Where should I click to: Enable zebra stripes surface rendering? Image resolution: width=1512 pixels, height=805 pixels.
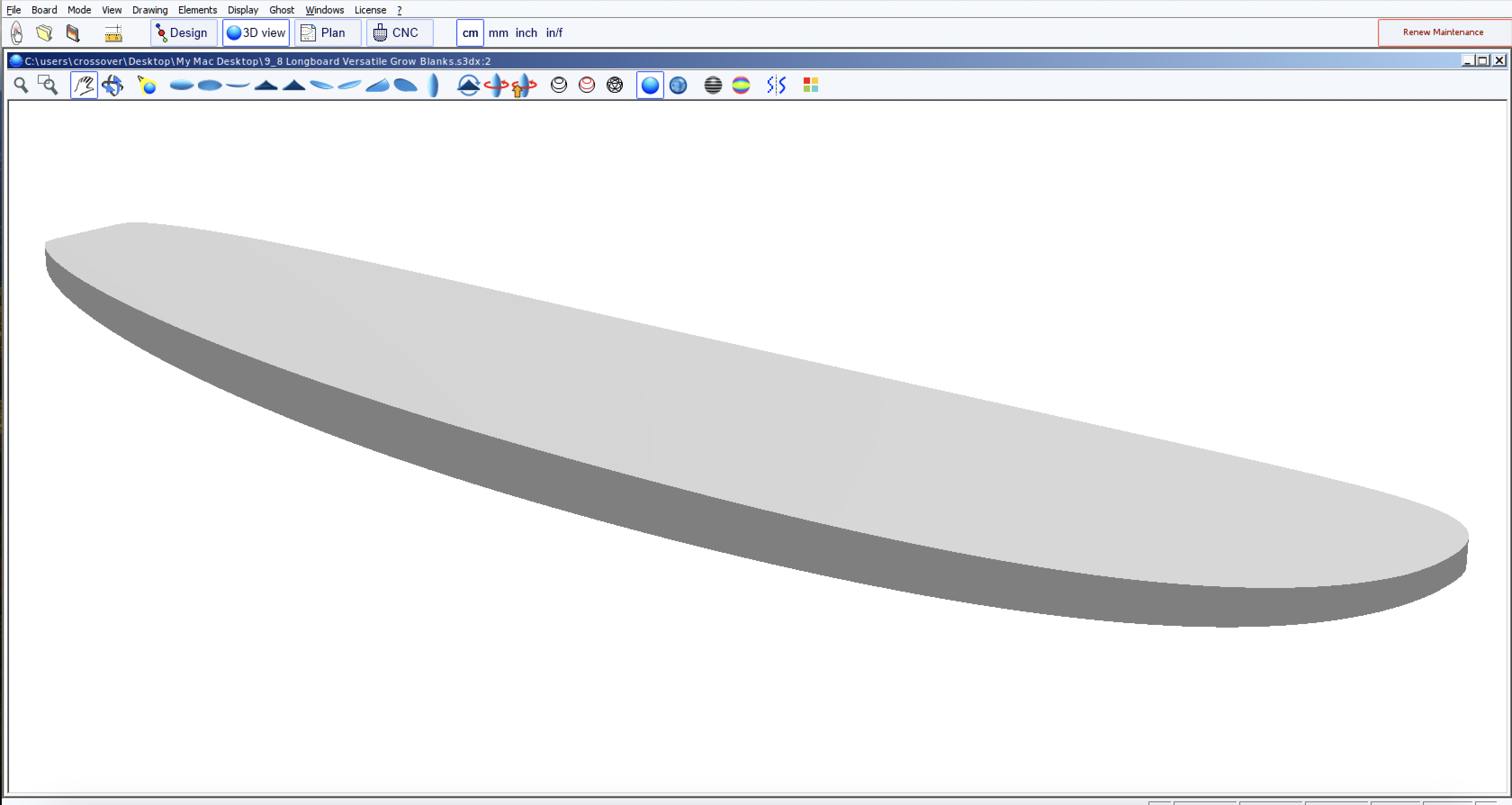[x=712, y=86]
